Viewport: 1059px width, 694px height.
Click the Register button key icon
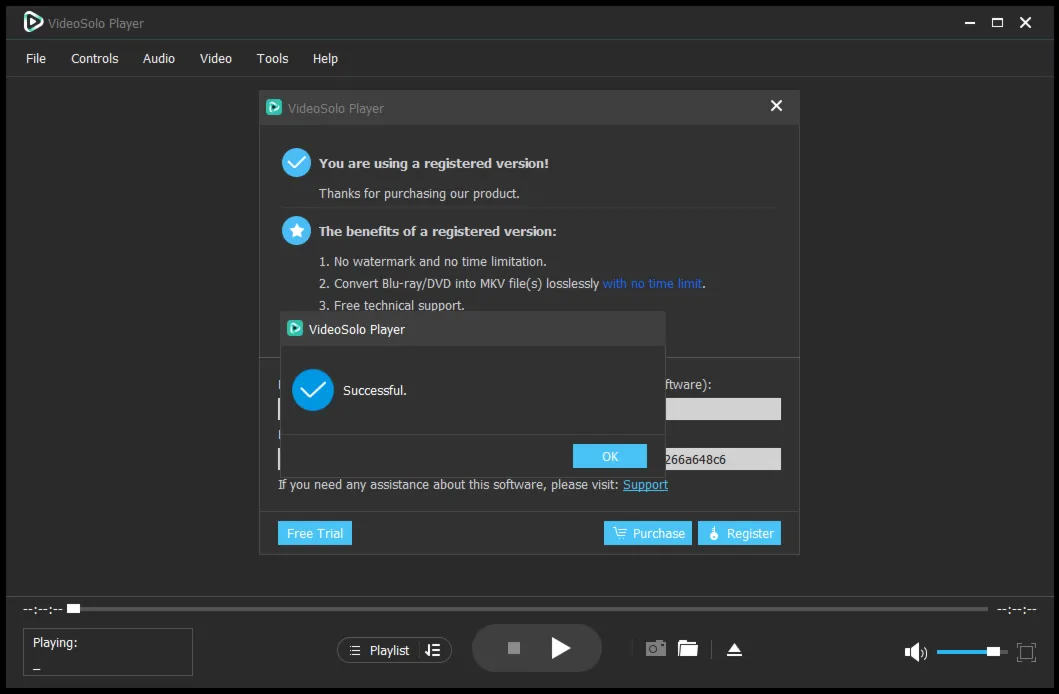(714, 533)
